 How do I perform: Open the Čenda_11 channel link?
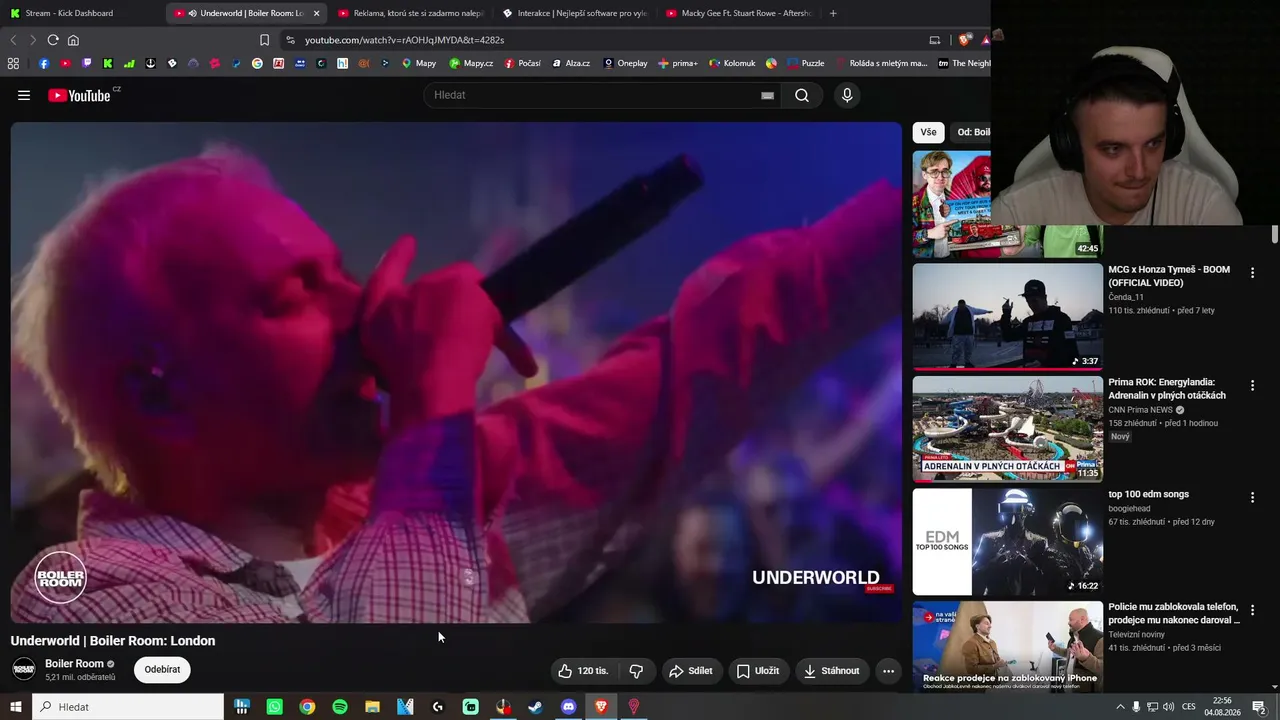point(1126,297)
